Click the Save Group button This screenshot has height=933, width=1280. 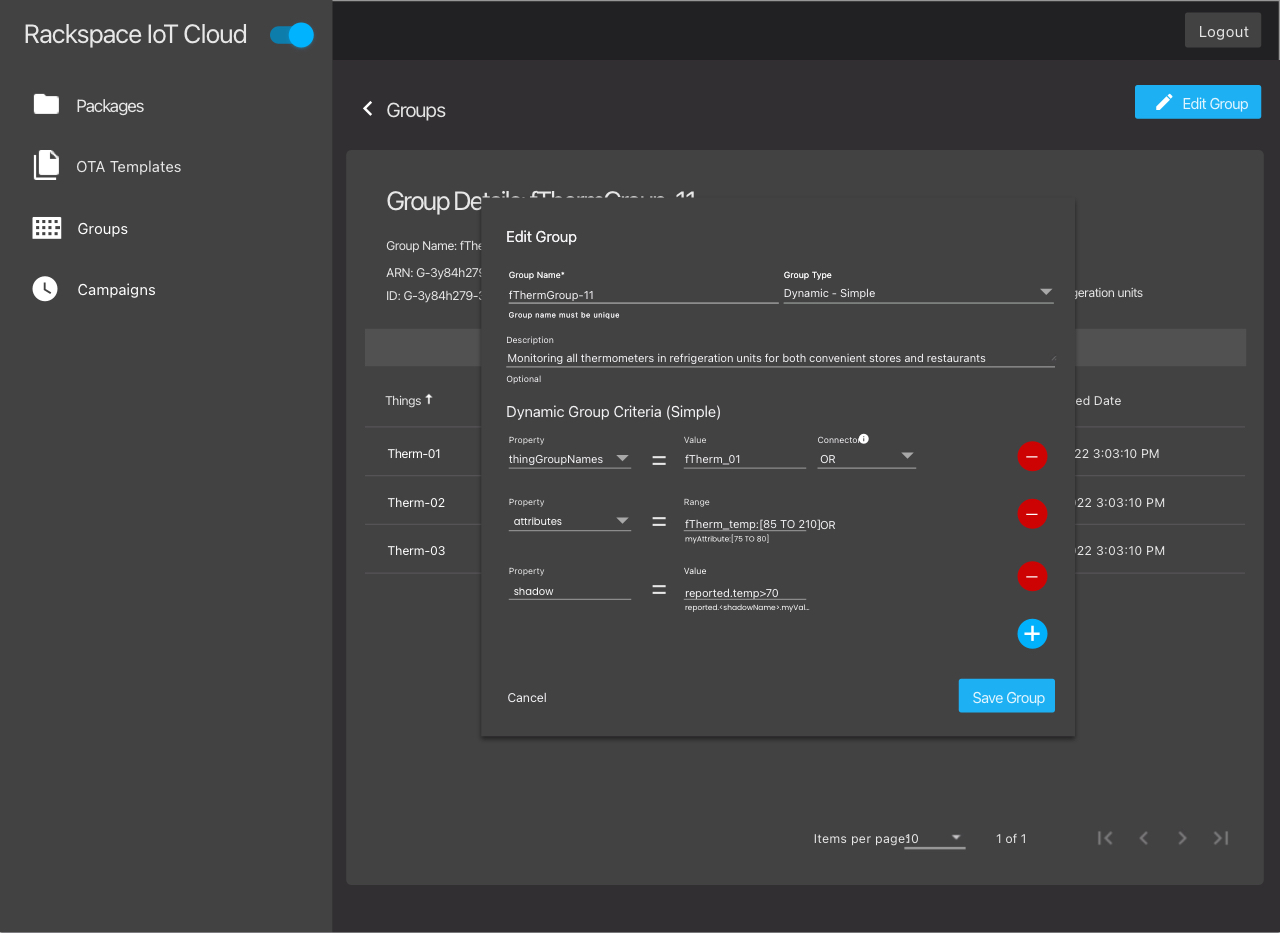coord(1006,697)
